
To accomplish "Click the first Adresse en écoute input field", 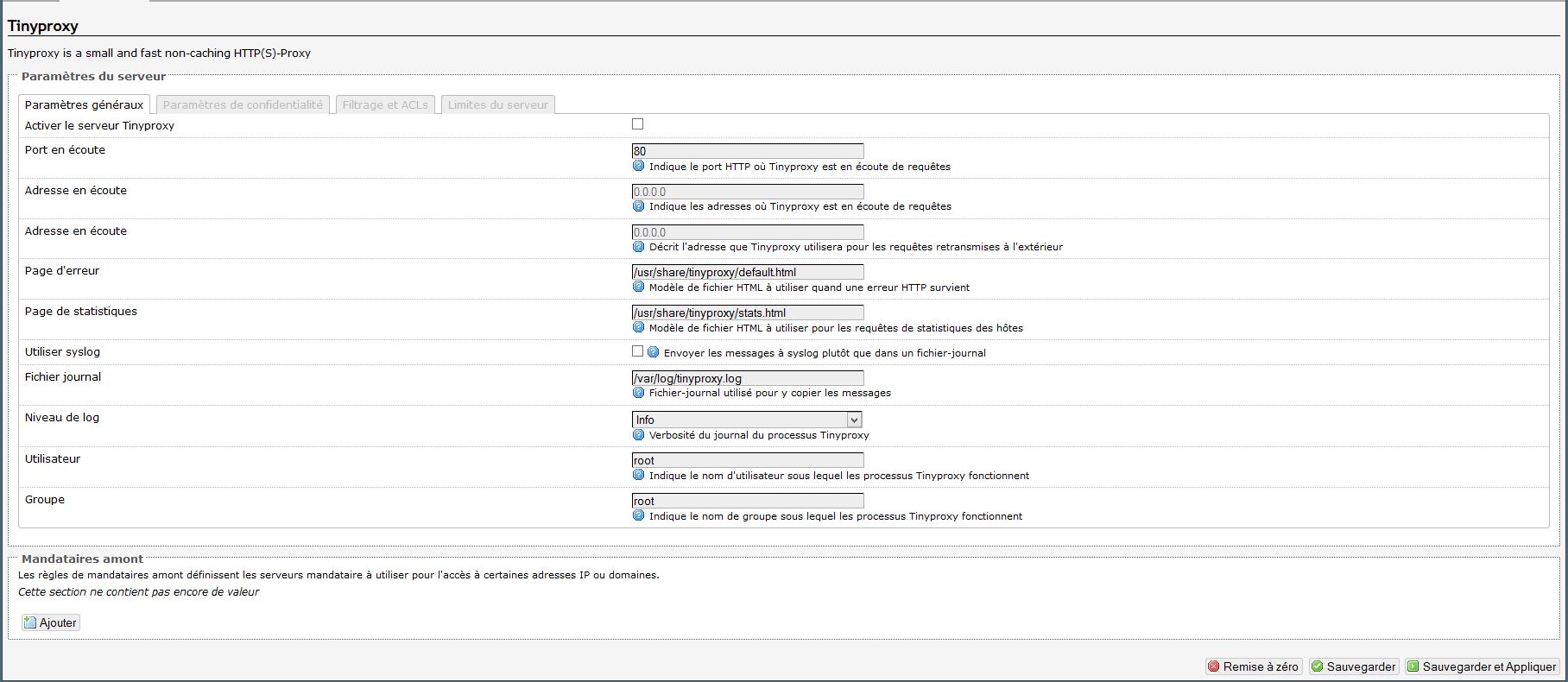I will (x=748, y=192).
